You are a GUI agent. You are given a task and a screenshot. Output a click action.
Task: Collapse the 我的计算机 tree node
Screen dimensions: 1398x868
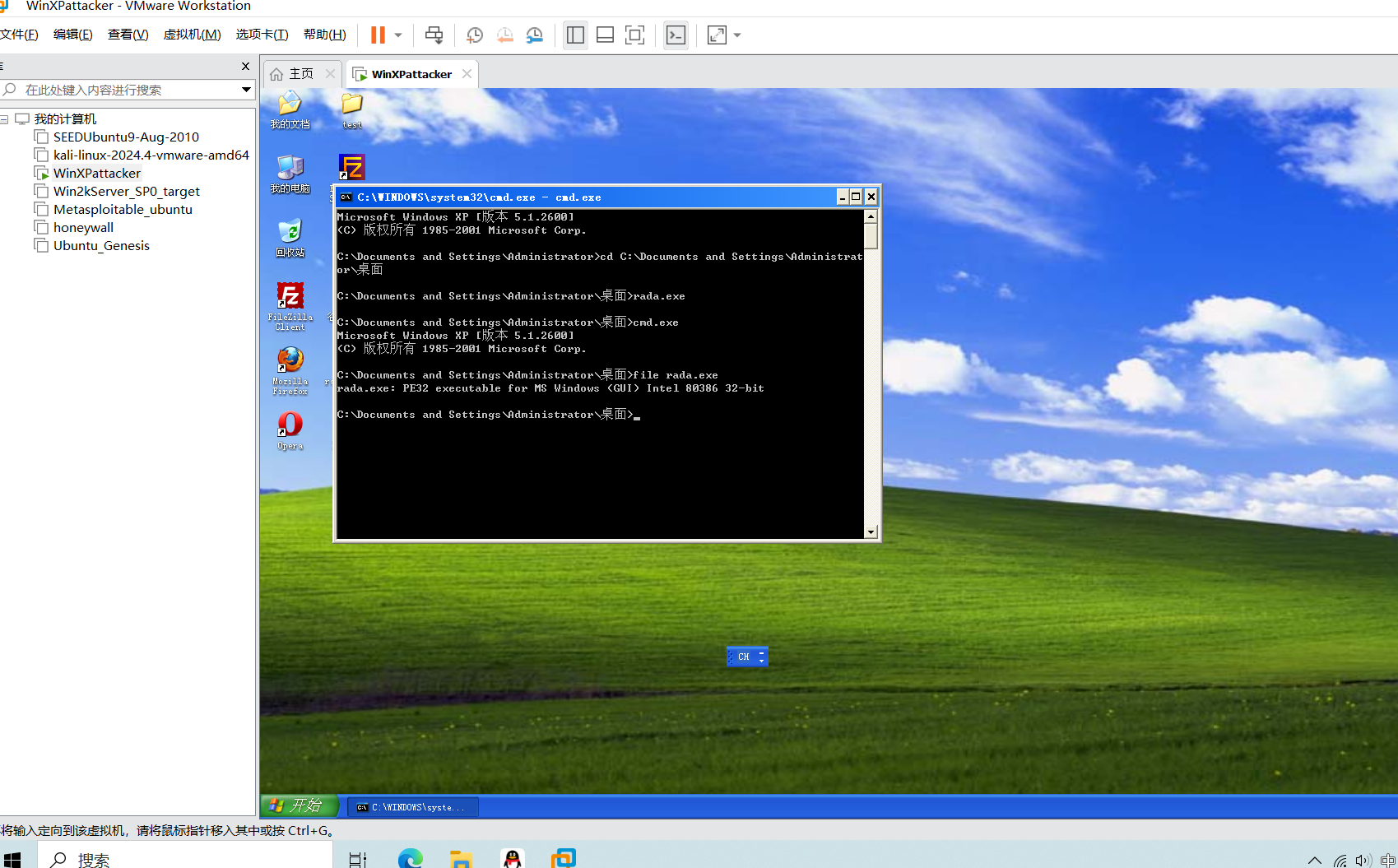tap(4, 119)
